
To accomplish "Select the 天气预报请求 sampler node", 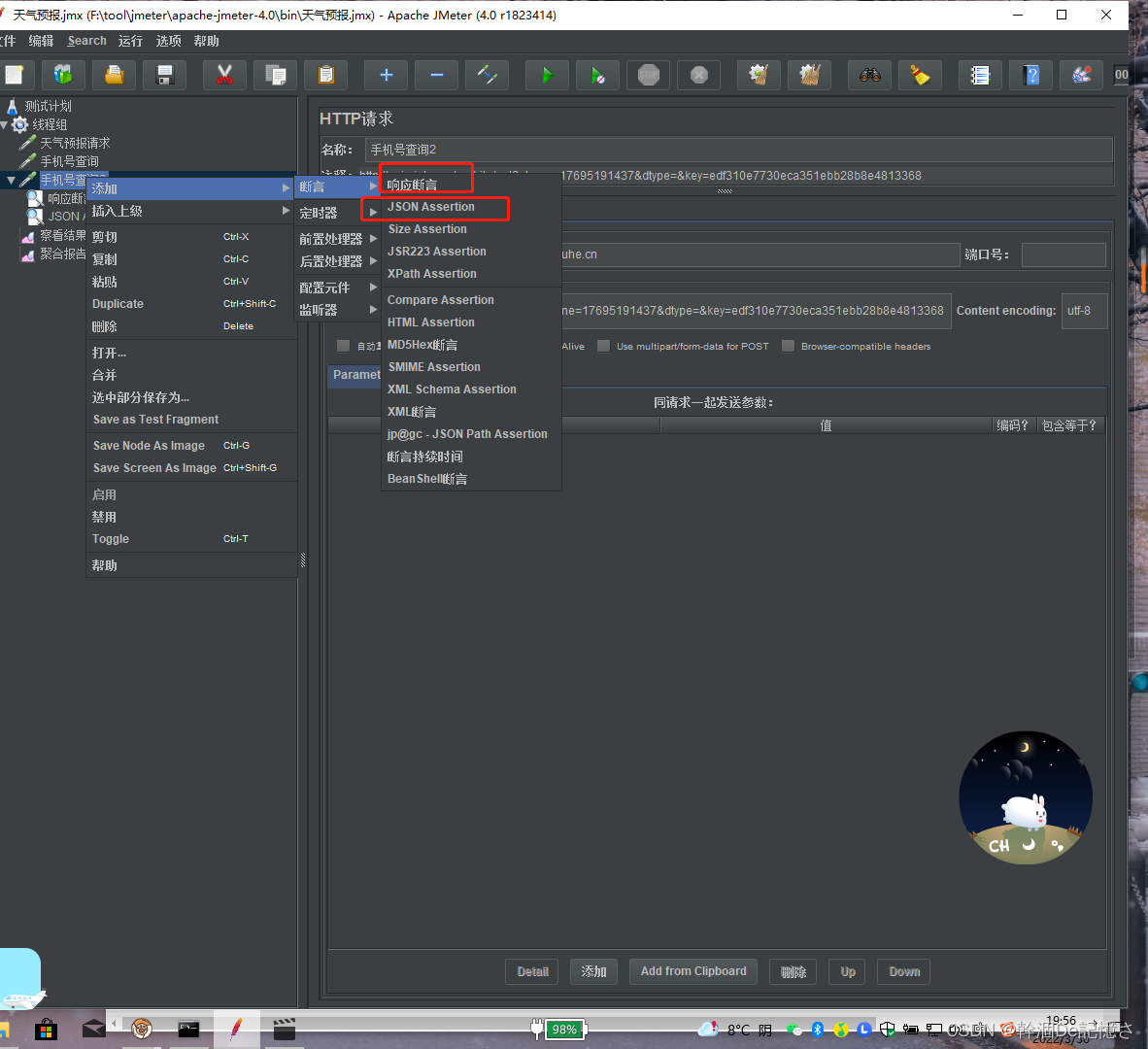I will coord(75,143).
